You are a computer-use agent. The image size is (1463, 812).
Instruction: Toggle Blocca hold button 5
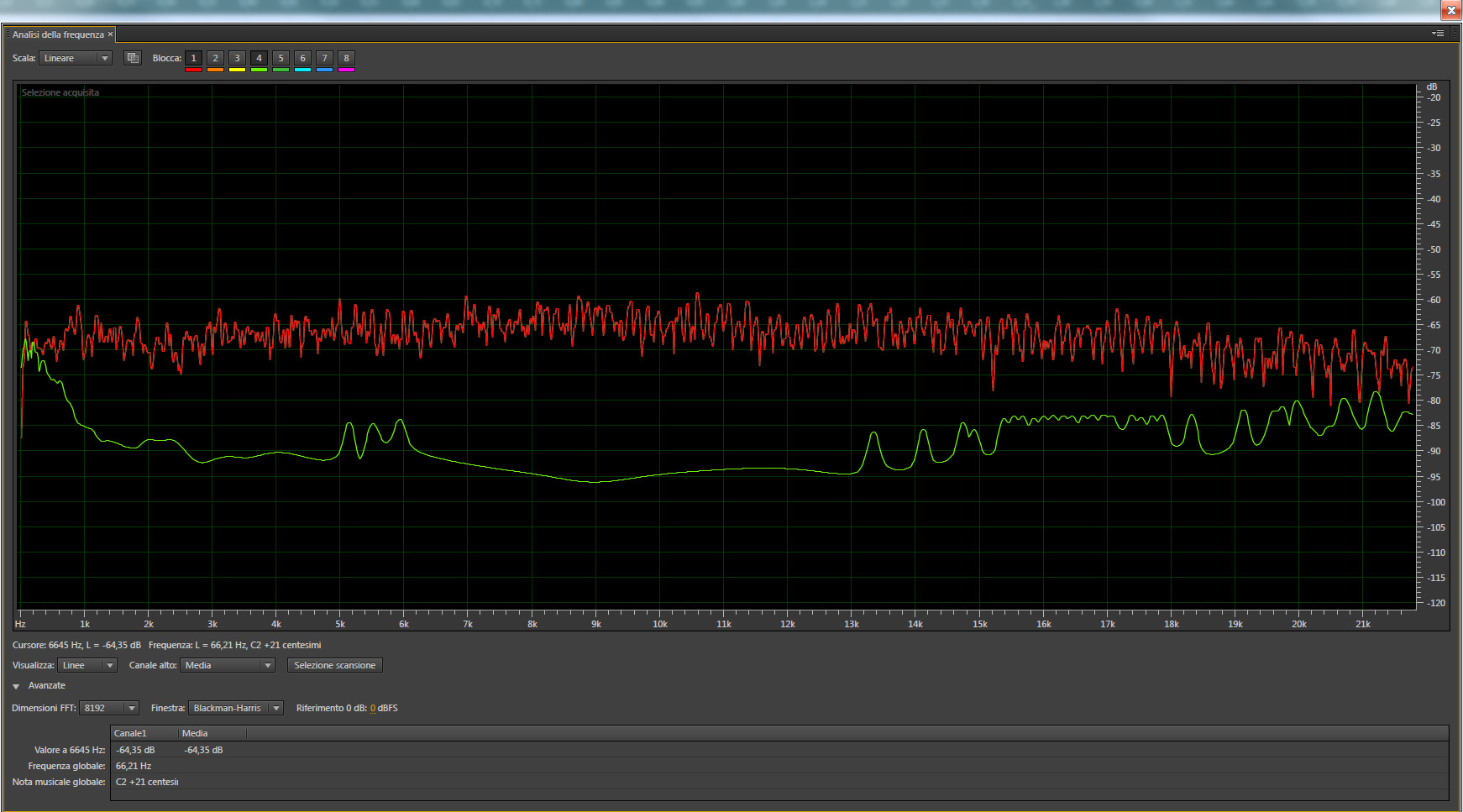(x=281, y=58)
